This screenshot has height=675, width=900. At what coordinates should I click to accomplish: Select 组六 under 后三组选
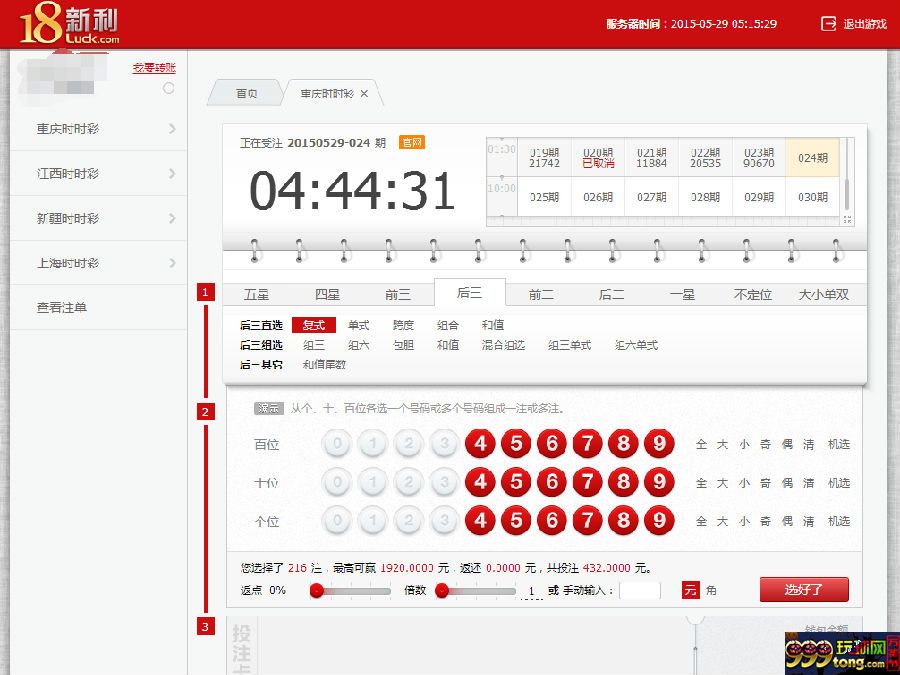359,345
